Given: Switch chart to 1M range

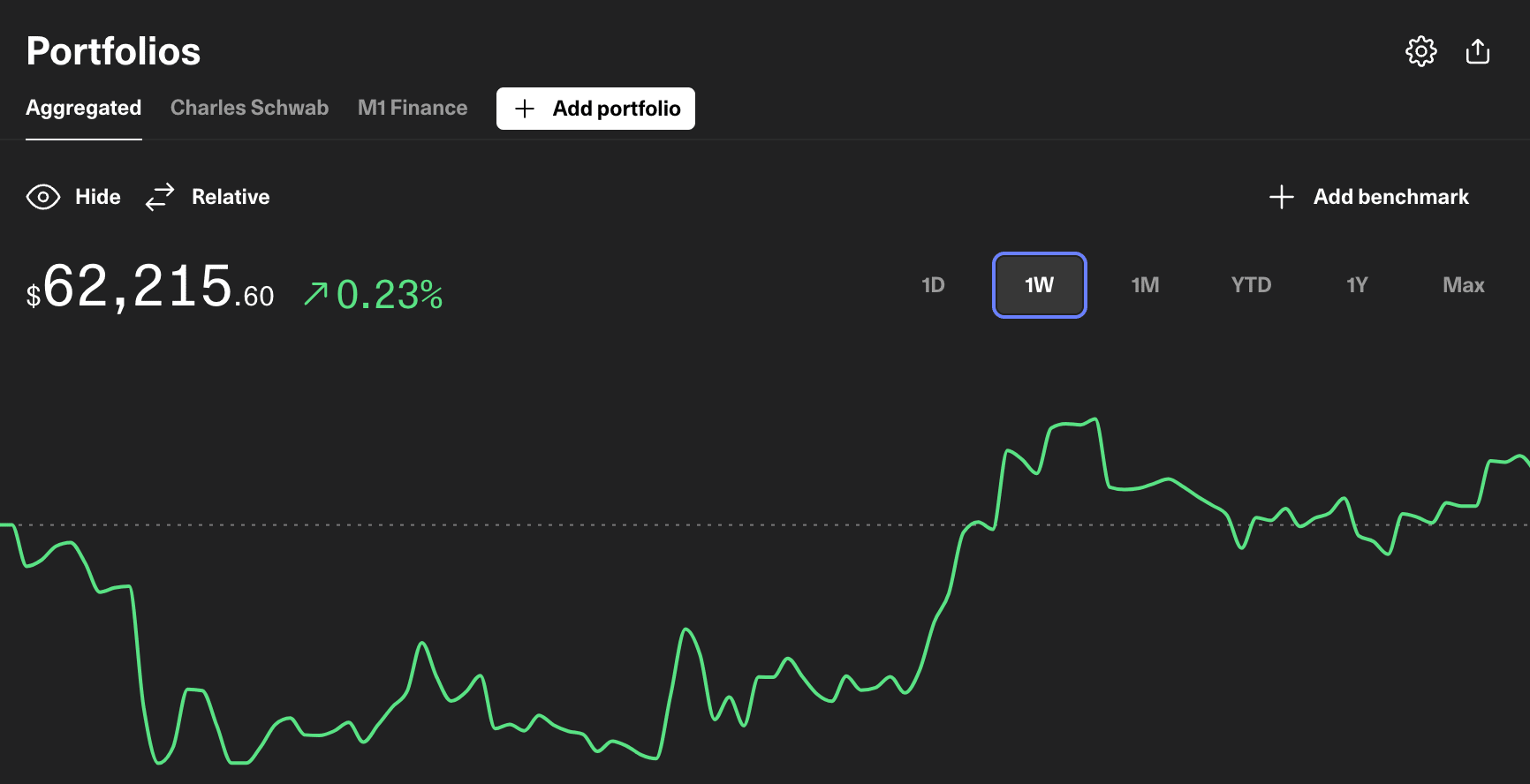Looking at the screenshot, I should click(1145, 285).
